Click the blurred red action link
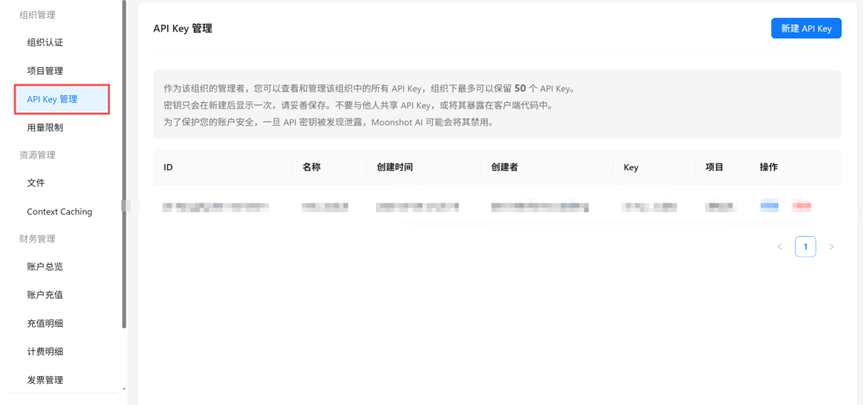The width and height of the screenshot is (863, 405). pos(802,206)
